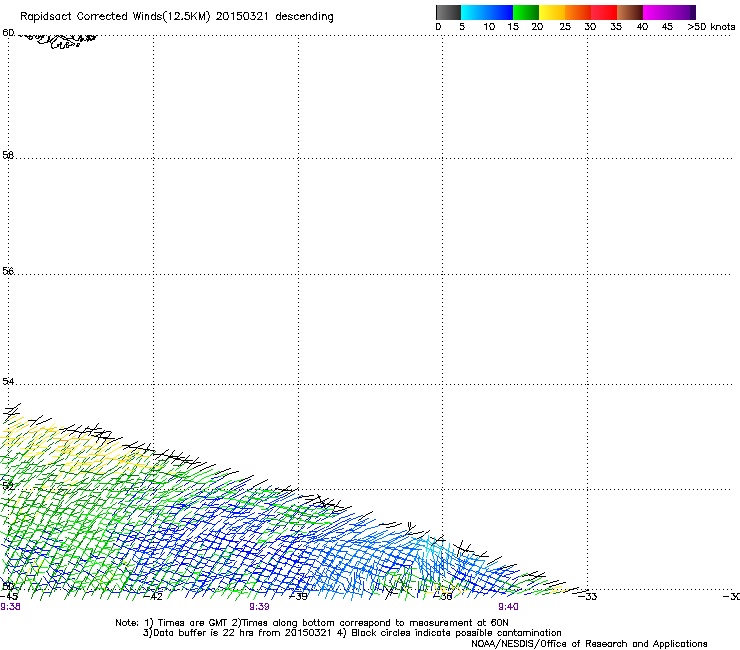
Task: Click the magenta-purple 40-50 knots color band
Action: tap(669, 12)
